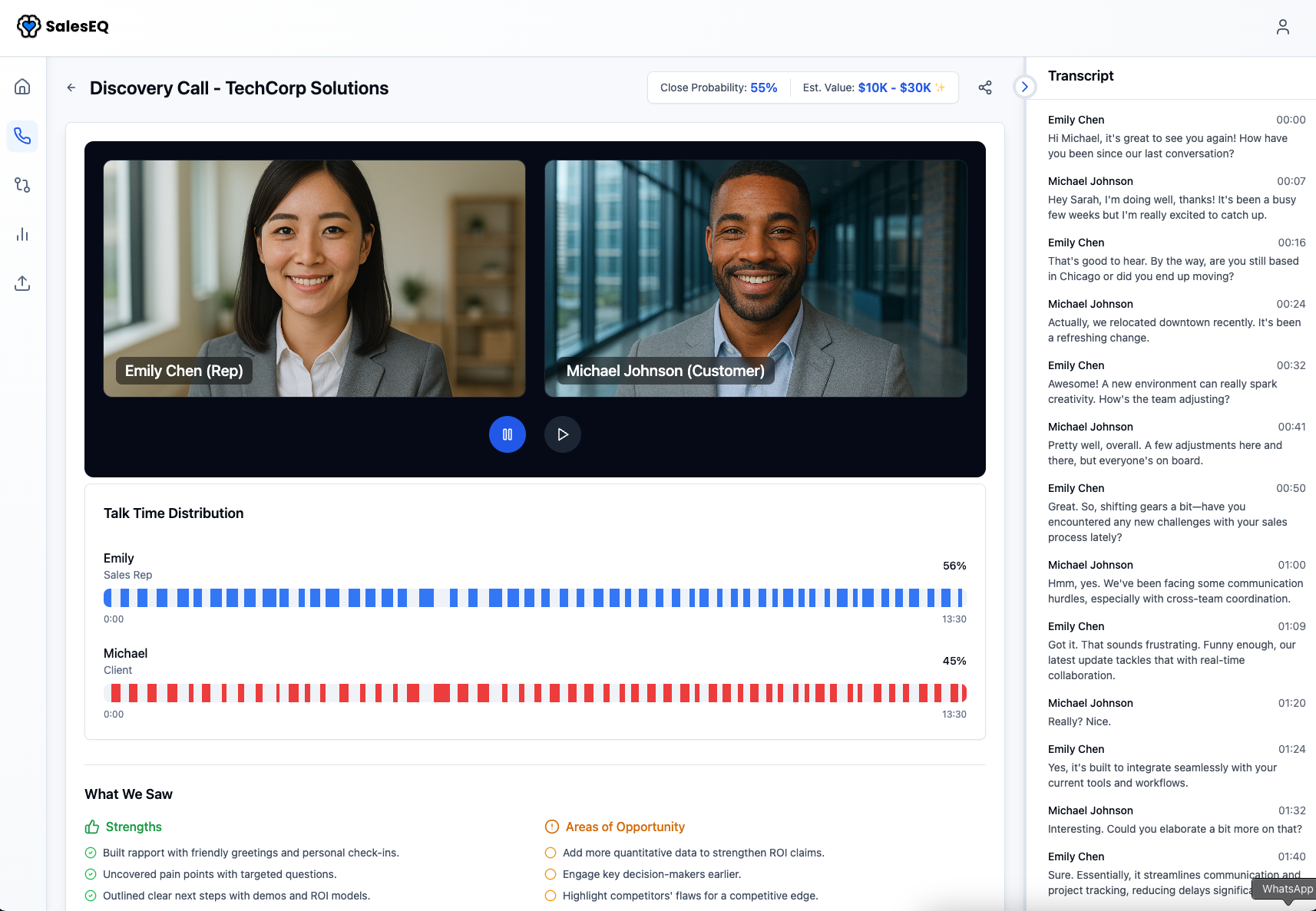
Task: Click the Close Probability 55% value
Action: tap(764, 87)
